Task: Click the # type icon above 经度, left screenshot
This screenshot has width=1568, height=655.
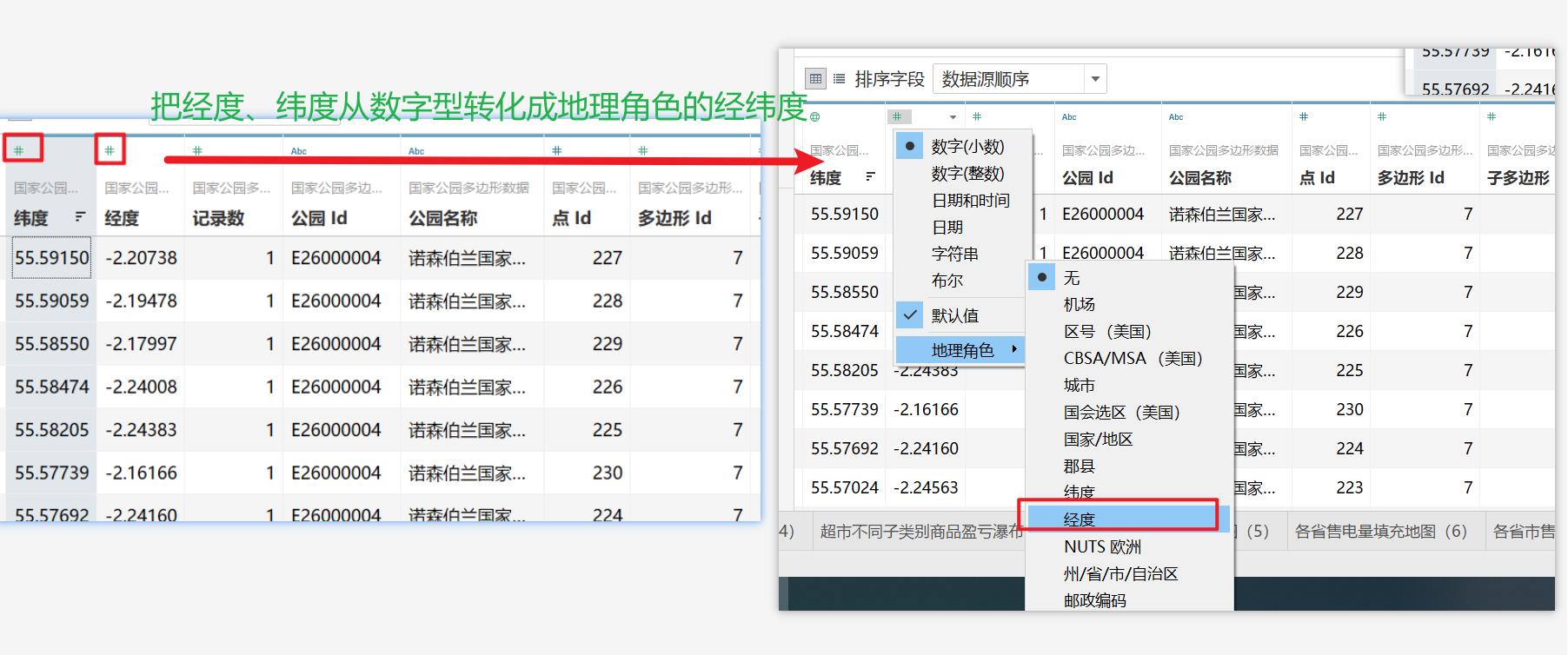Action: coord(110,150)
